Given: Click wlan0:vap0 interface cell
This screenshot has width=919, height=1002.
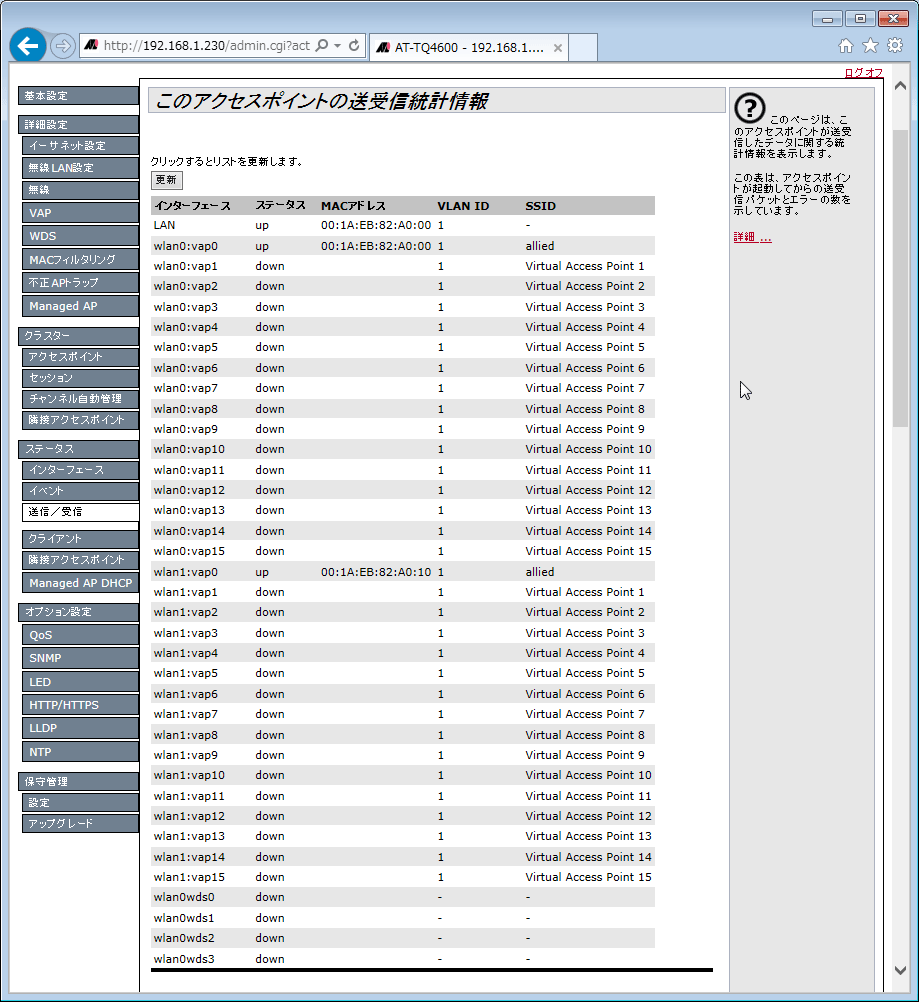Looking at the screenshot, I should click(185, 246).
